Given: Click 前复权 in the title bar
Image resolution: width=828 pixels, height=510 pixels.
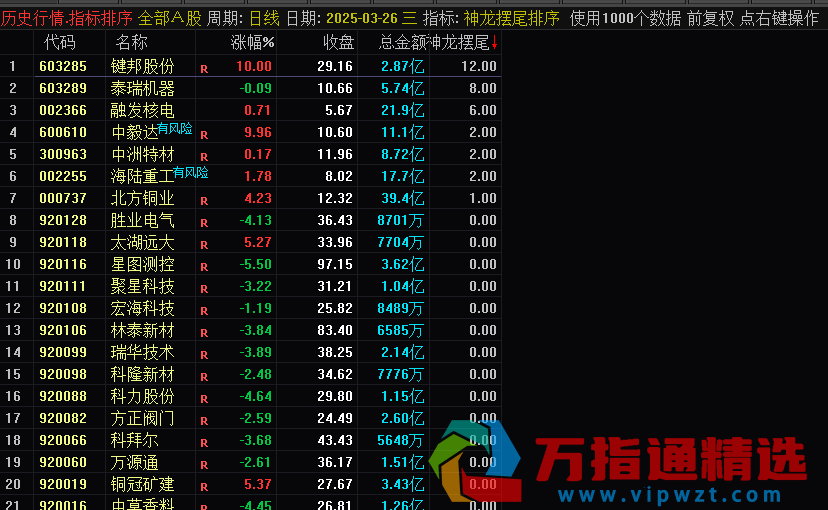Looking at the screenshot, I should (x=711, y=19).
